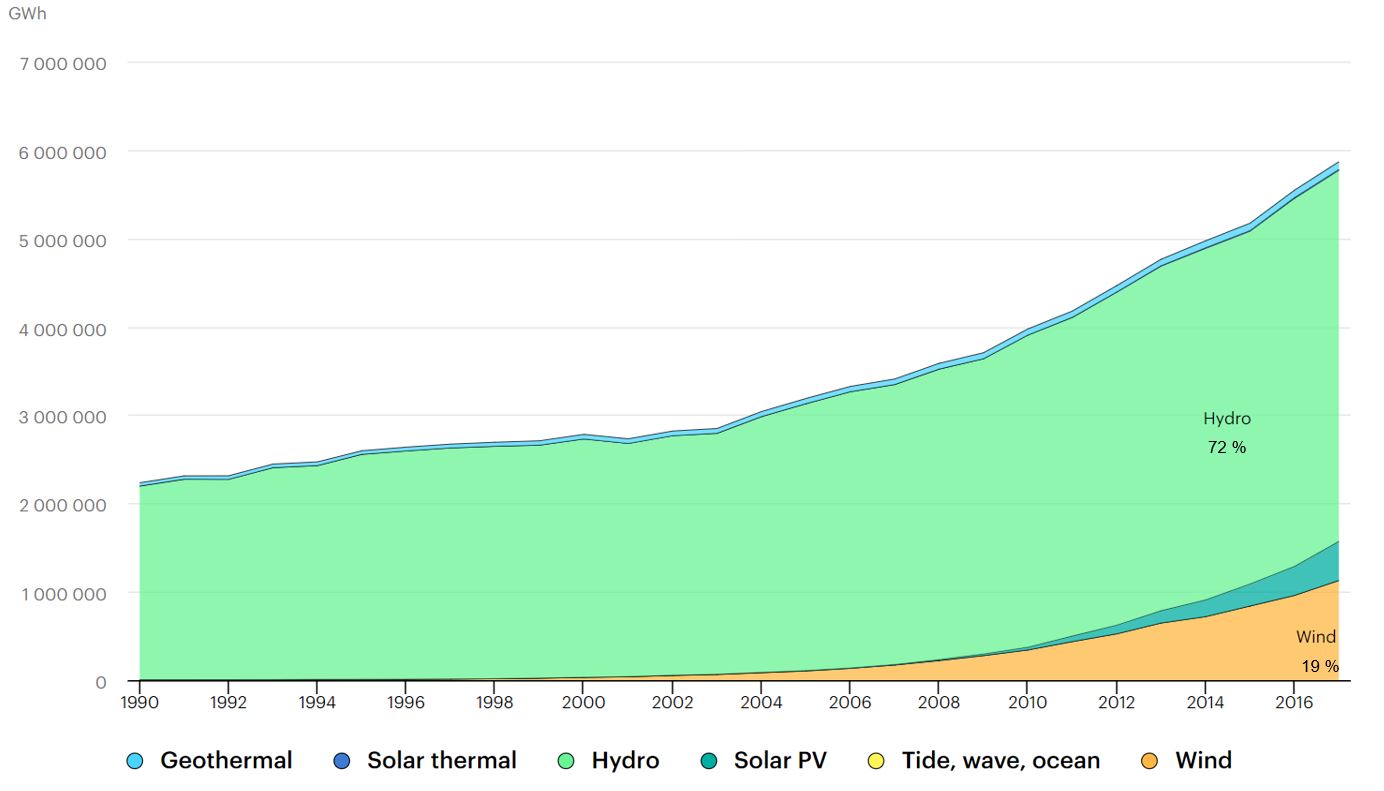Click the 4 000 000 y-axis value
1384x791 pixels.
[63, 329]
